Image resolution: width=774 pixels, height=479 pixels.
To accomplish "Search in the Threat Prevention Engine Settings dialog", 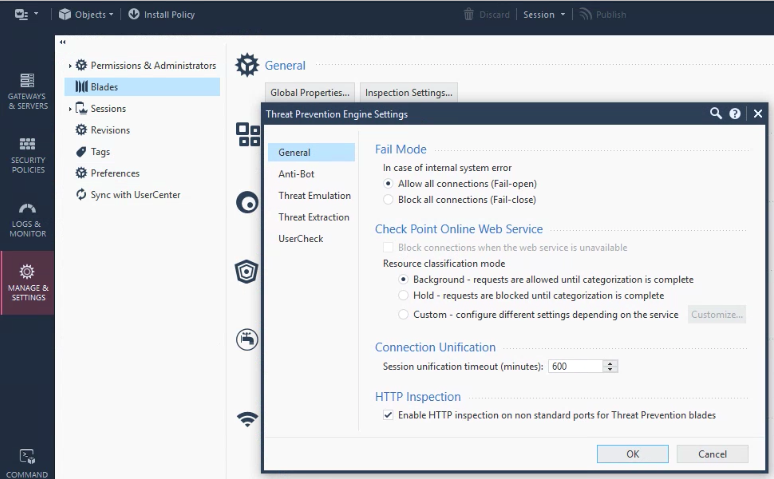I will (715, 114).
